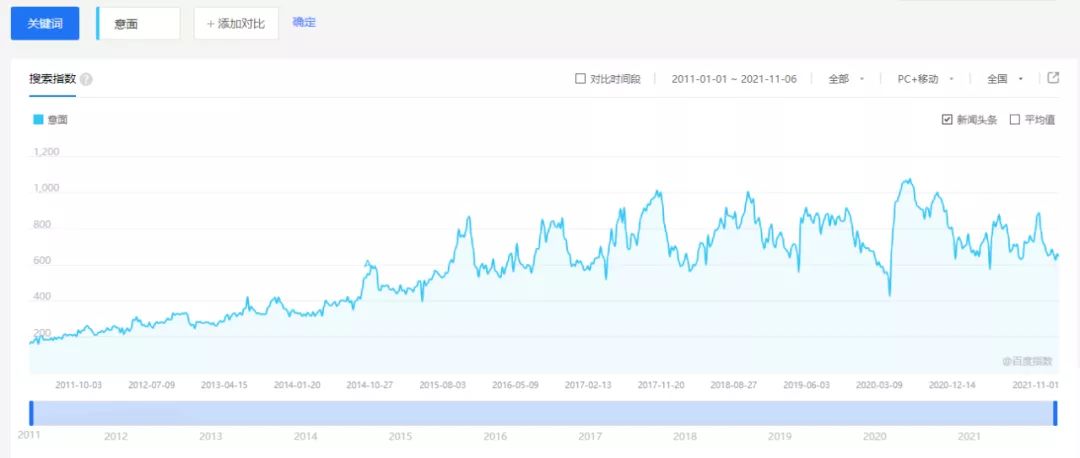
Task: Click the 2016 label on the timeline
Action: pyautogui.click(x=495, y=437)
